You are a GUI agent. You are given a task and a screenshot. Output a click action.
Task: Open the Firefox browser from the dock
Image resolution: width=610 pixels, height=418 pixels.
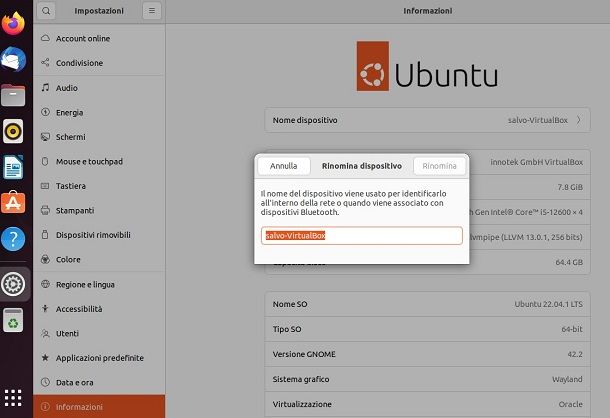coord(13,23)
